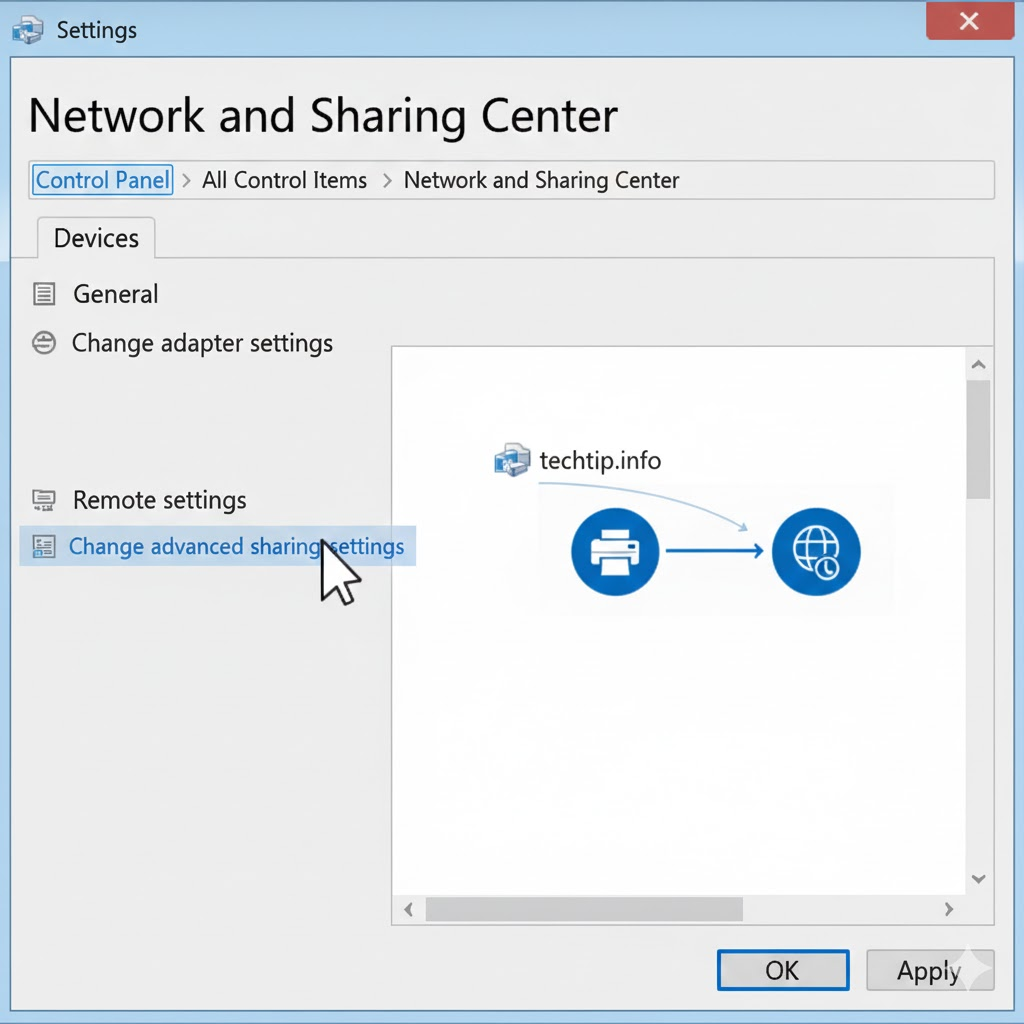Screen dimensions: 1024x1024
Task: Click the Change advanced sharing settings icon
Action: (x=44, y=547)
